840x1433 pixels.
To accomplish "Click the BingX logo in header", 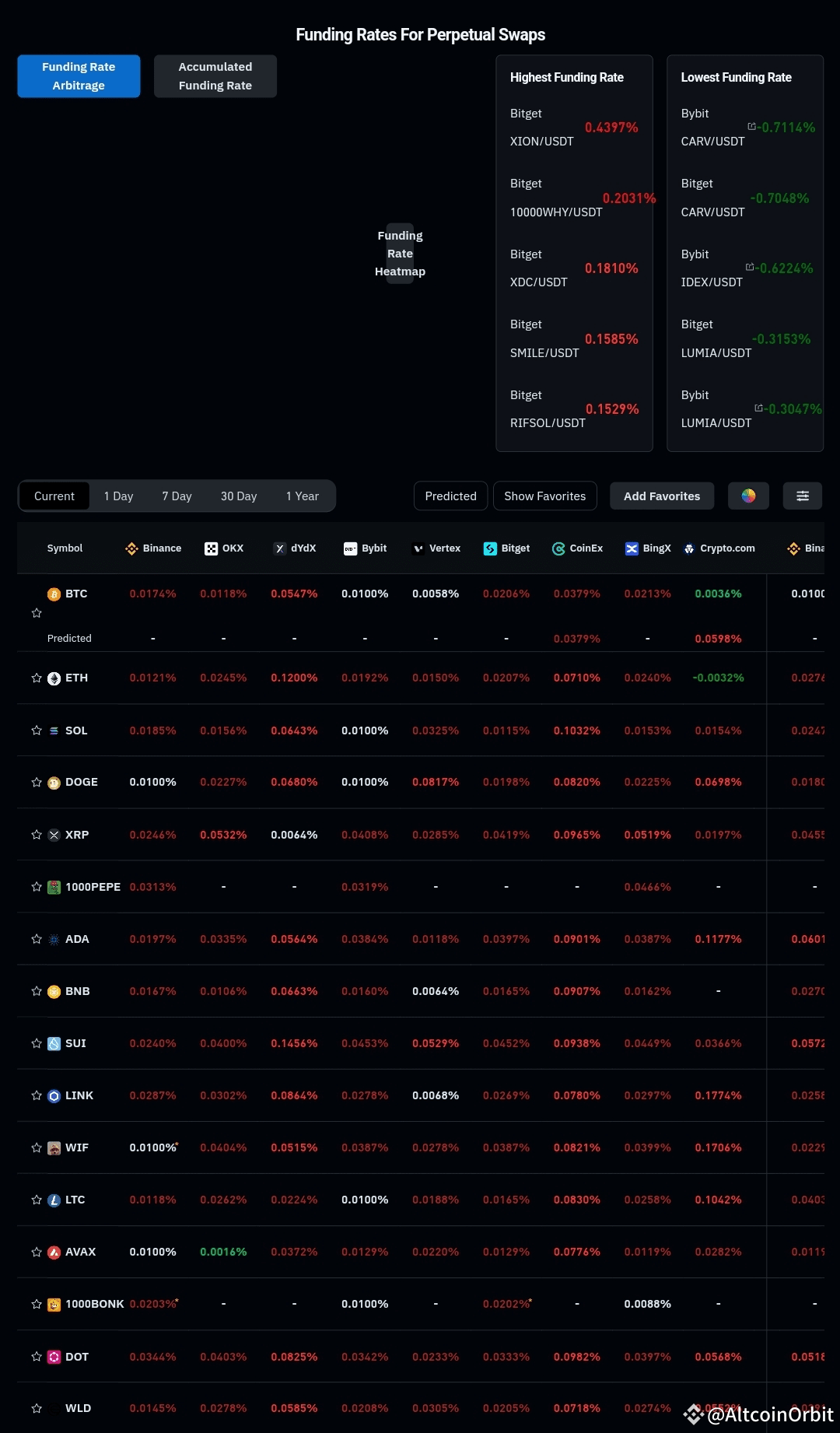I will 632,548.
